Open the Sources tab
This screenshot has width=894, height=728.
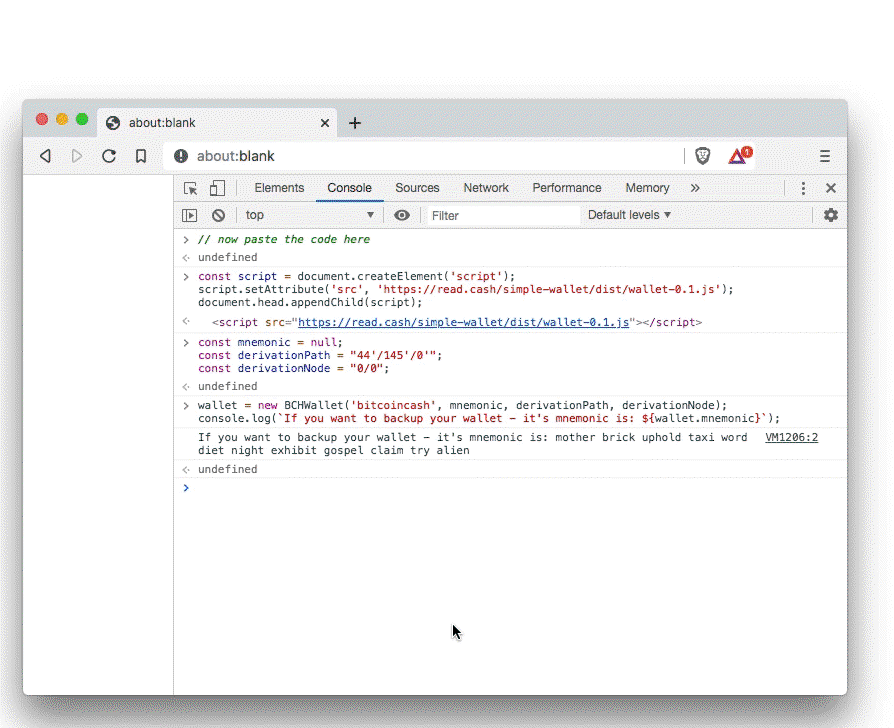417,188
